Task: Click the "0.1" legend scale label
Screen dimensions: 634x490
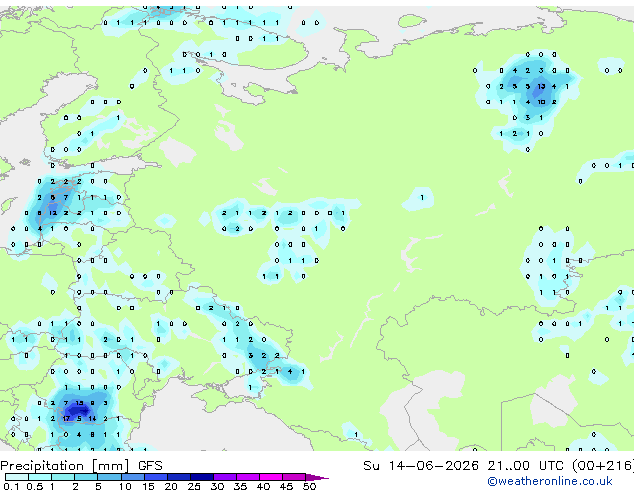Action: click(12, 486)
